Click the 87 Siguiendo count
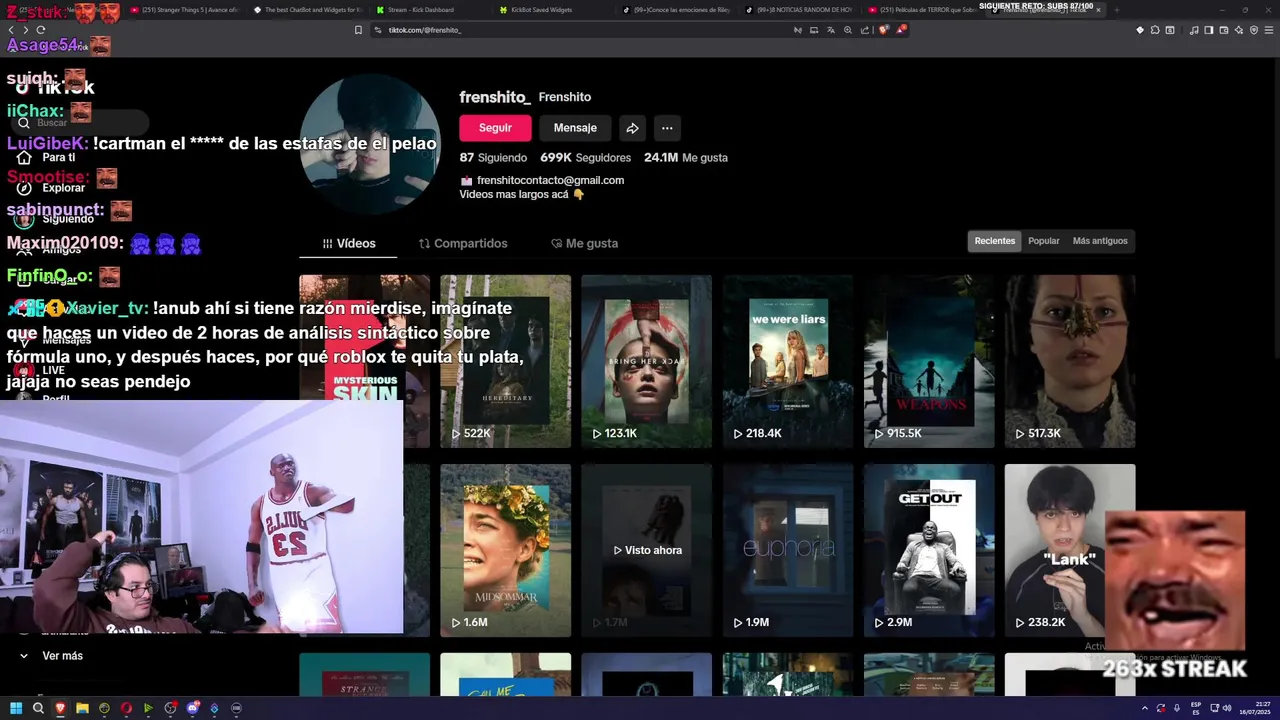The width and height of the screenshot is (1280, 720). [493, 158]
